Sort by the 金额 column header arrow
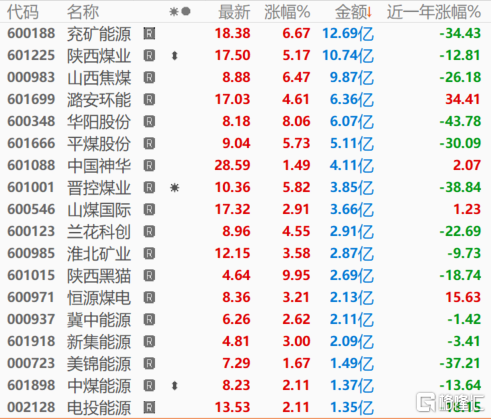The height and width of the screenshot is (419, 491). tap(369, 12)
